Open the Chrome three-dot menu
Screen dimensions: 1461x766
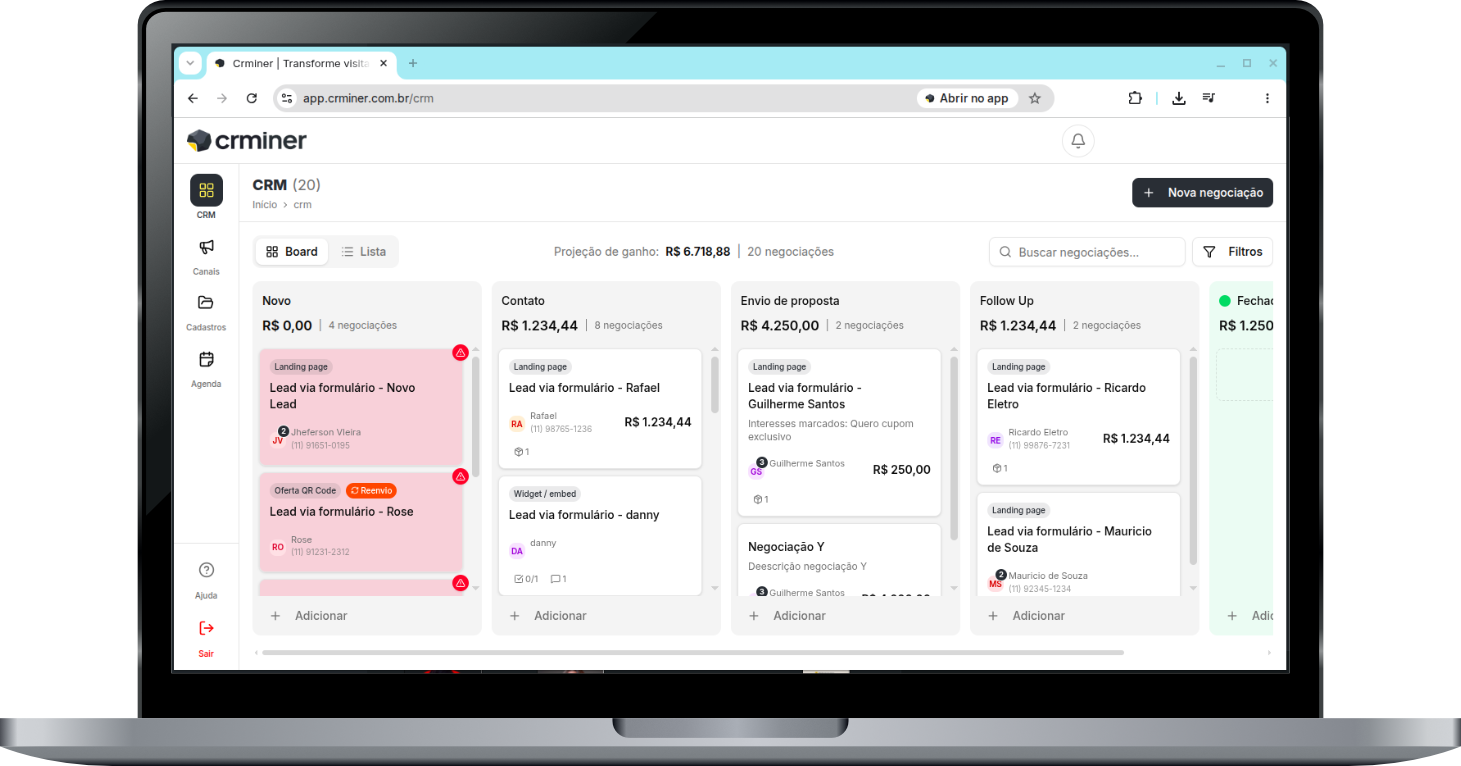(1267, 98)
